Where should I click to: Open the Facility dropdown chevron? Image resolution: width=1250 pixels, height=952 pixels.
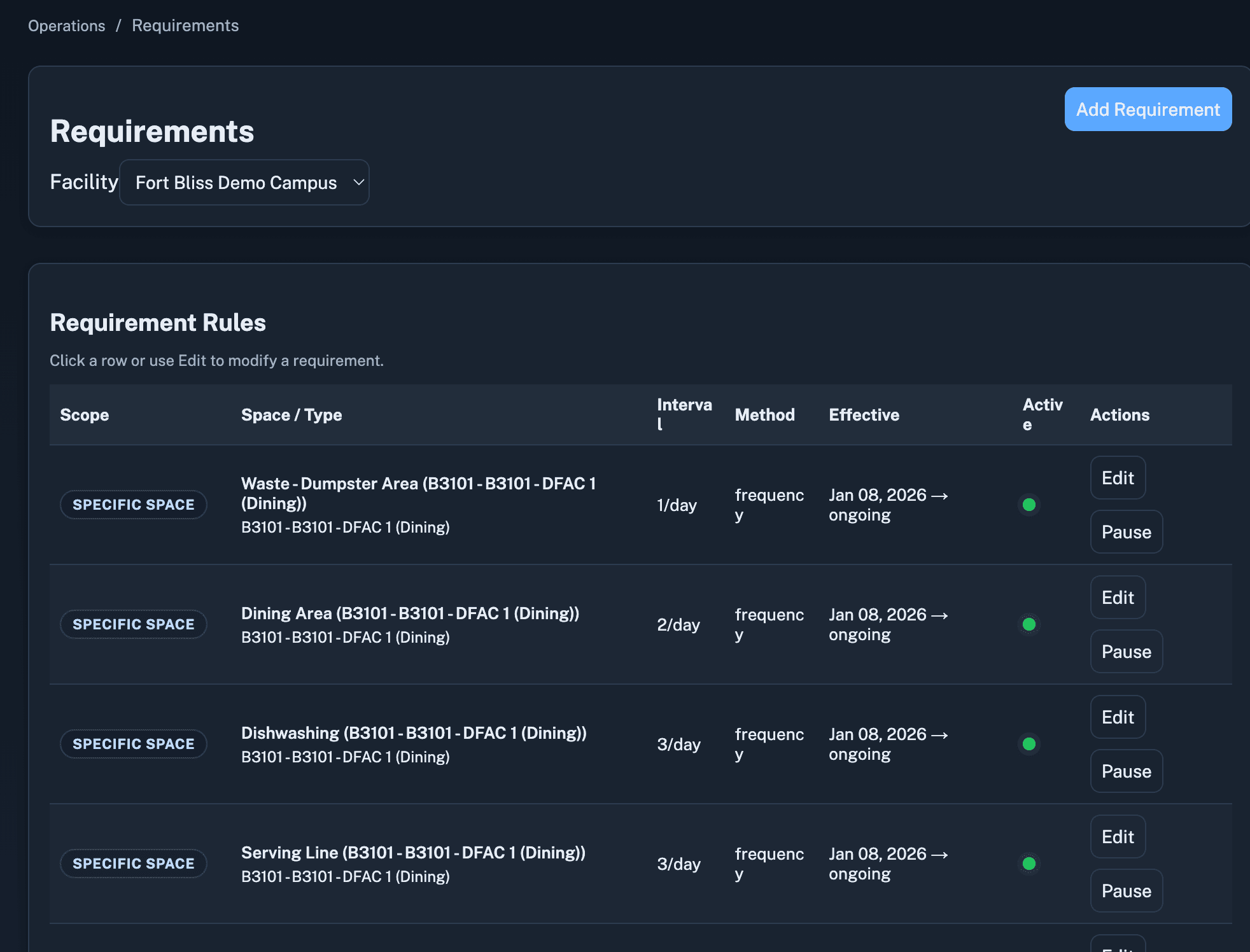click(357, 182)
